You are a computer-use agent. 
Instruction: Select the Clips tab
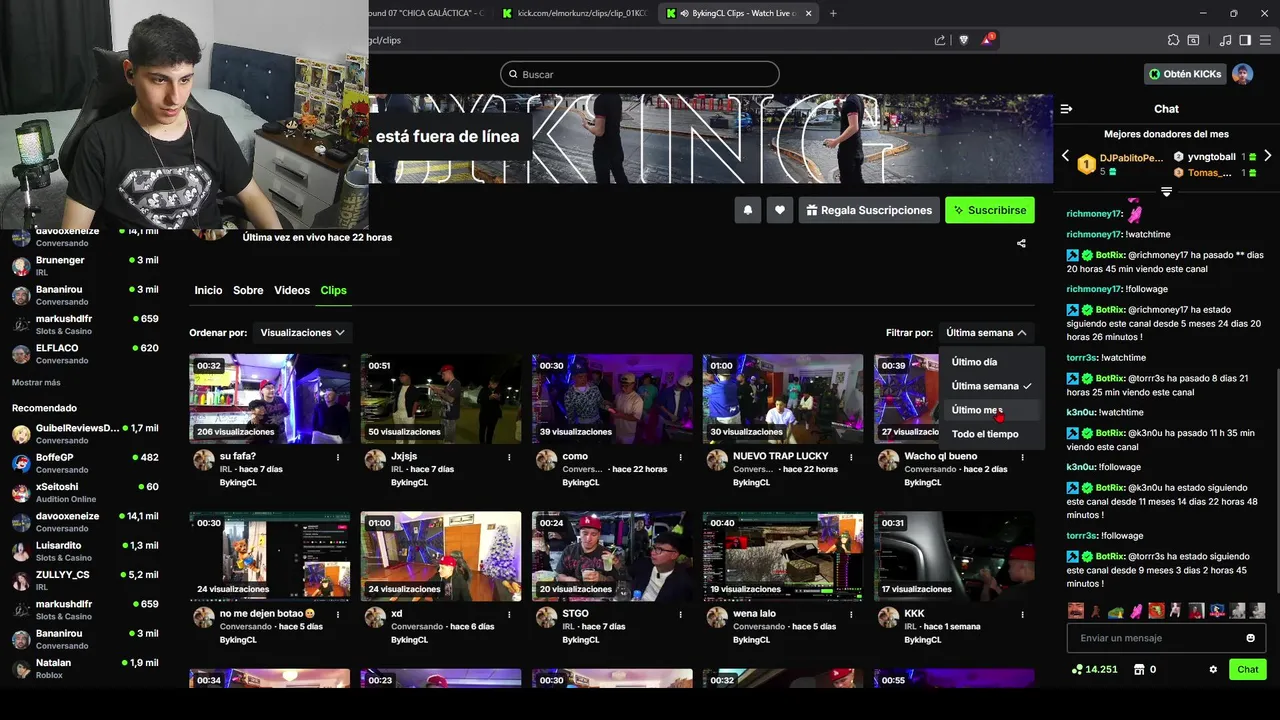333,290
